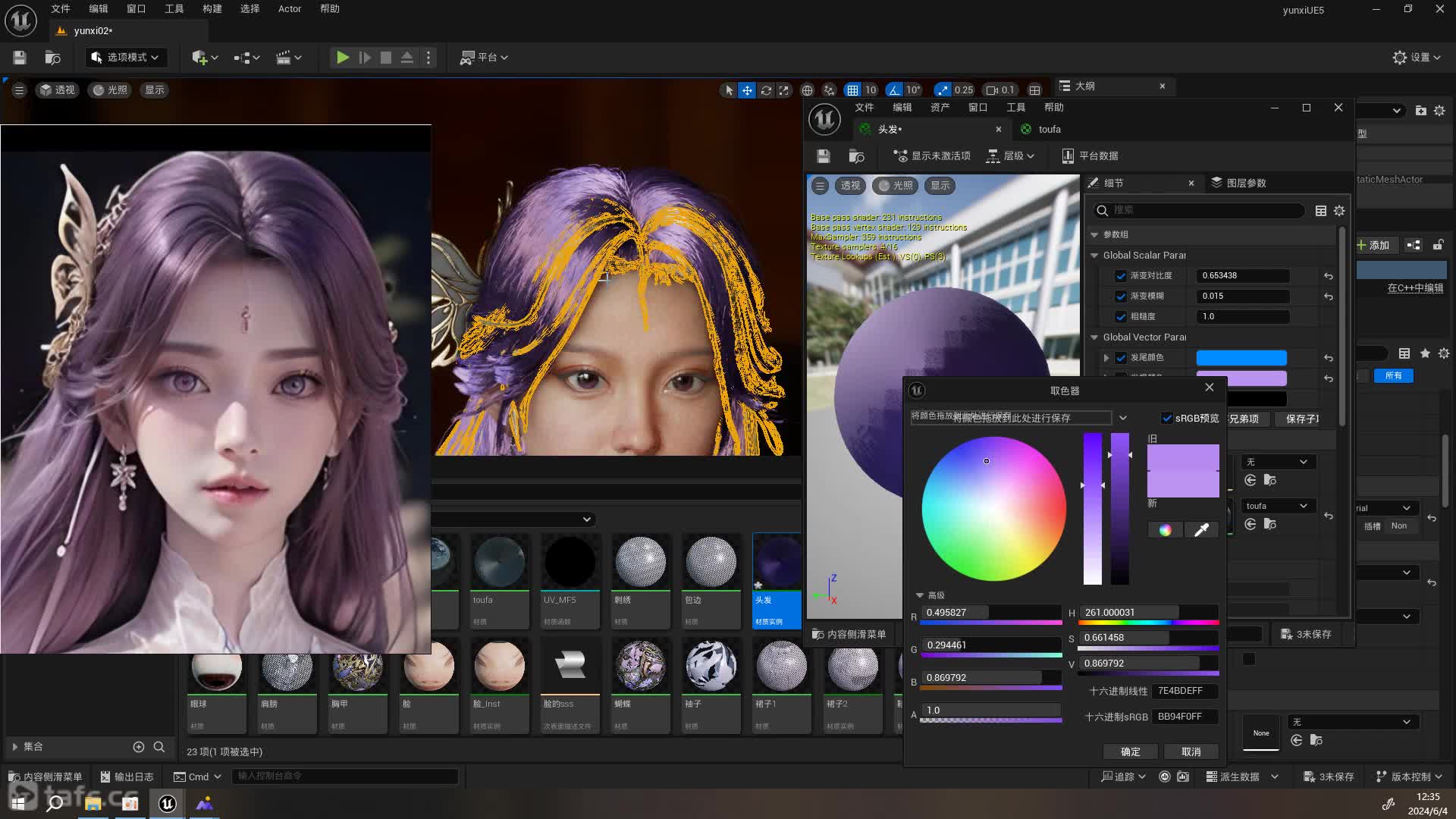Toggle the world/local coordinate globe icon
Screen dimensions: 1456x819
[808, 90]
